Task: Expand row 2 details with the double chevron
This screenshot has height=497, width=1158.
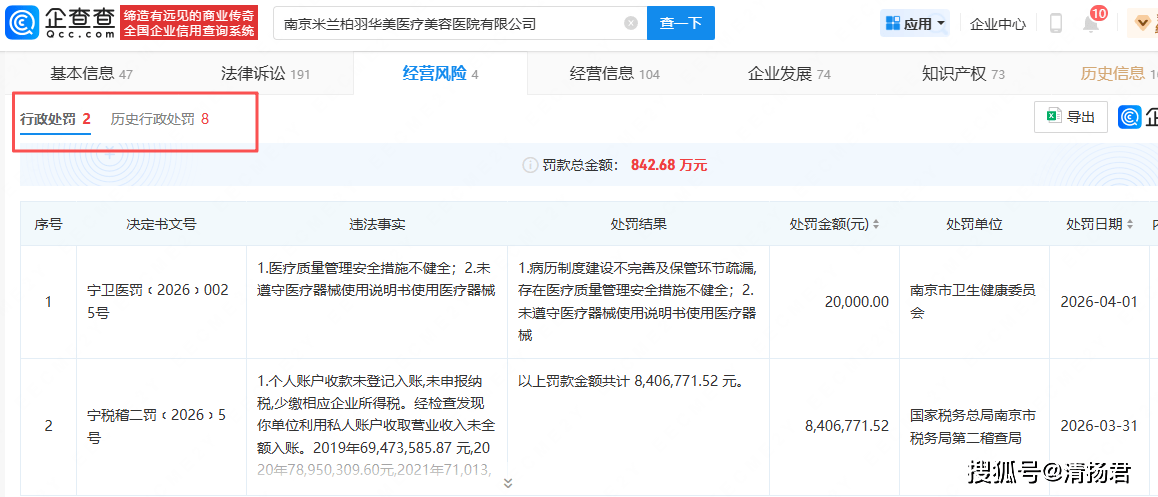Action: pyautogui.click(x=507, y=483)
